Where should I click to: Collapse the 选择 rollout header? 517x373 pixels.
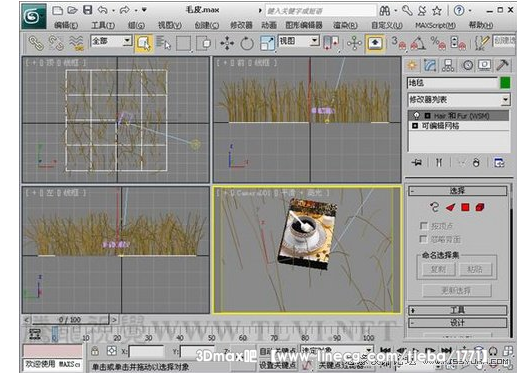click(457, 191)
